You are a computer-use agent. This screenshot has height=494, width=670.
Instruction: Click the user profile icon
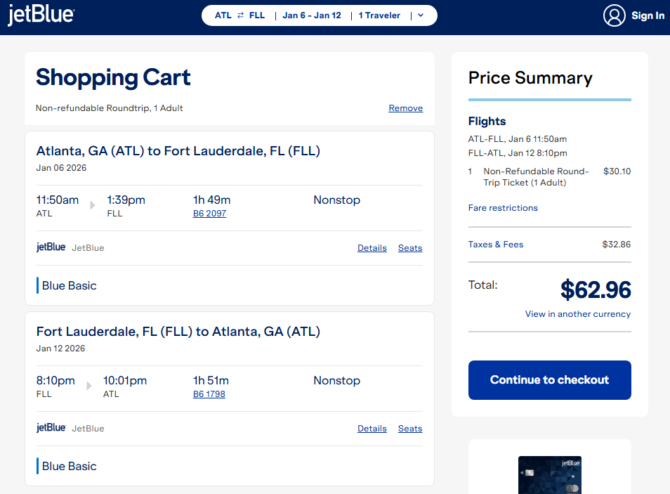click(x=614, y=15)
